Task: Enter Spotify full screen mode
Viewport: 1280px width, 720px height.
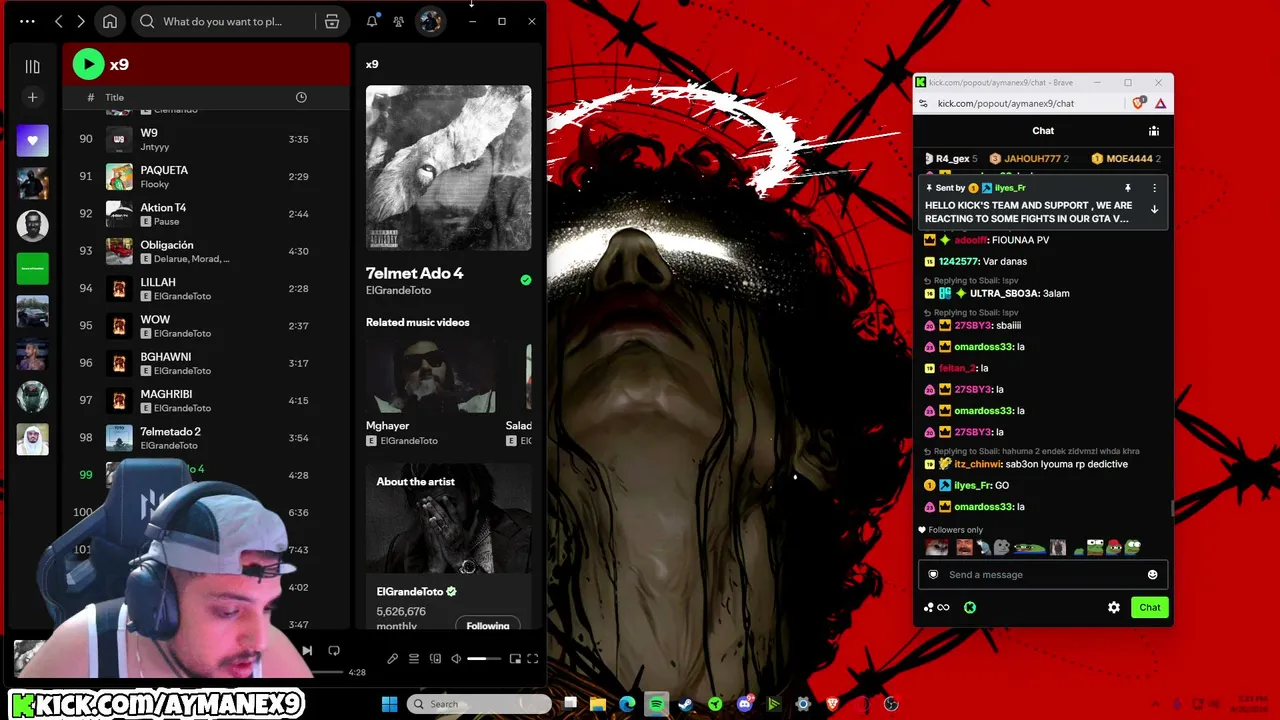Action: click(533, 658)
